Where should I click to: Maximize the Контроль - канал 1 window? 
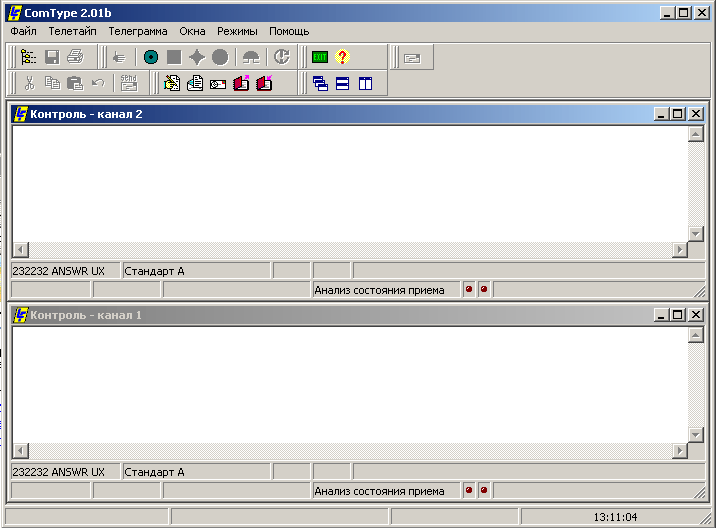click(x=678, y=315)
